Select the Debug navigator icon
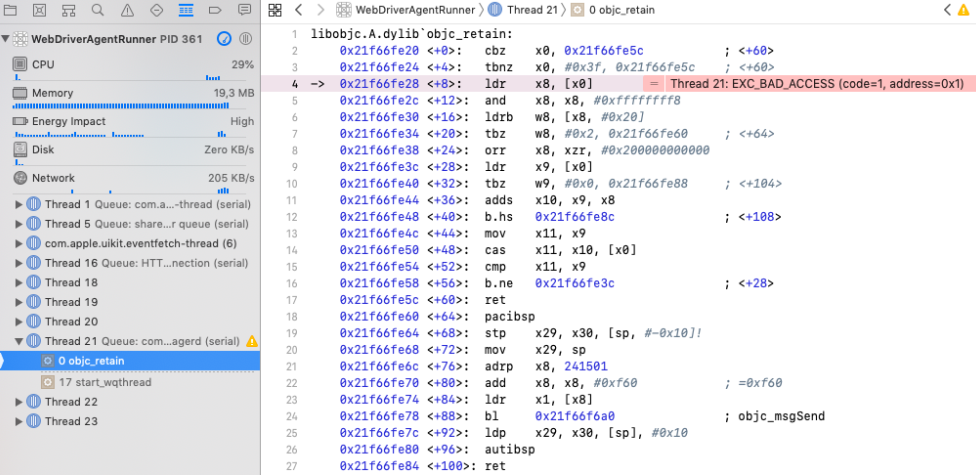This screenshot has height=475, width=976. (185, 10)
